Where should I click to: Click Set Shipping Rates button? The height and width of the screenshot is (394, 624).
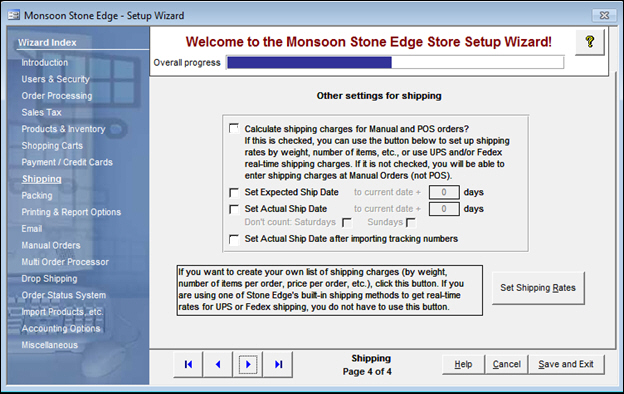tap(538, 288)
